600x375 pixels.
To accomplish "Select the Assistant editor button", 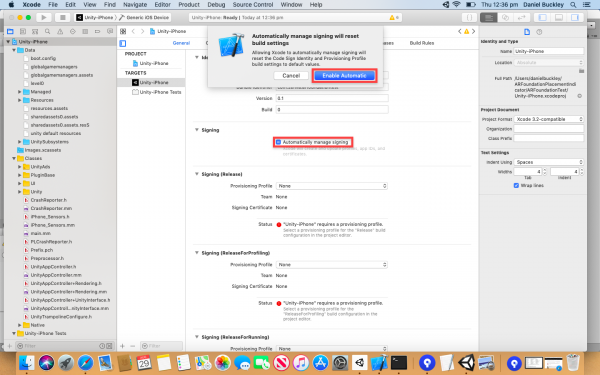I will (x=505, y=17).
